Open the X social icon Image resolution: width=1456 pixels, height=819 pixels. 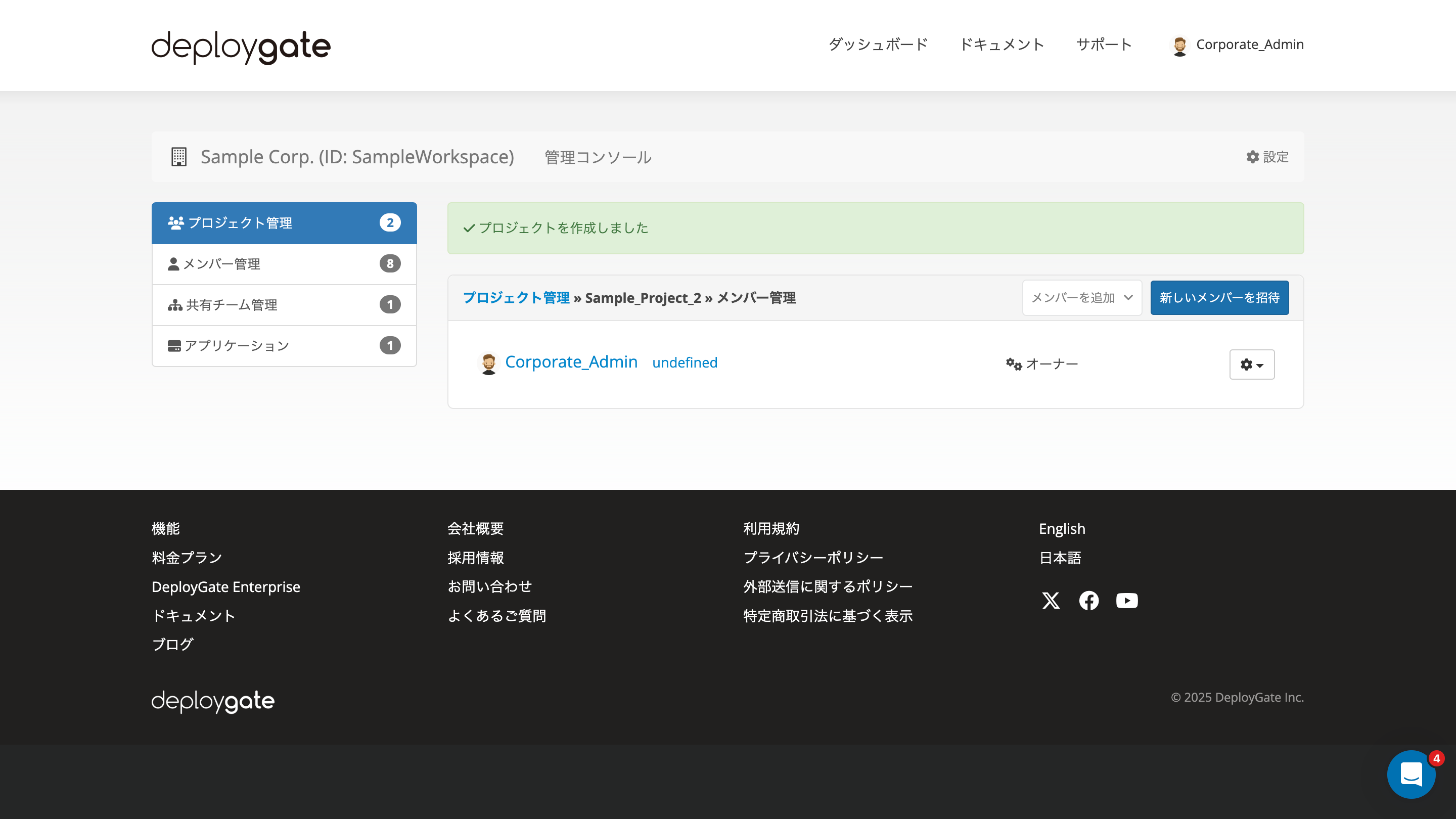tap(1051, 600)
